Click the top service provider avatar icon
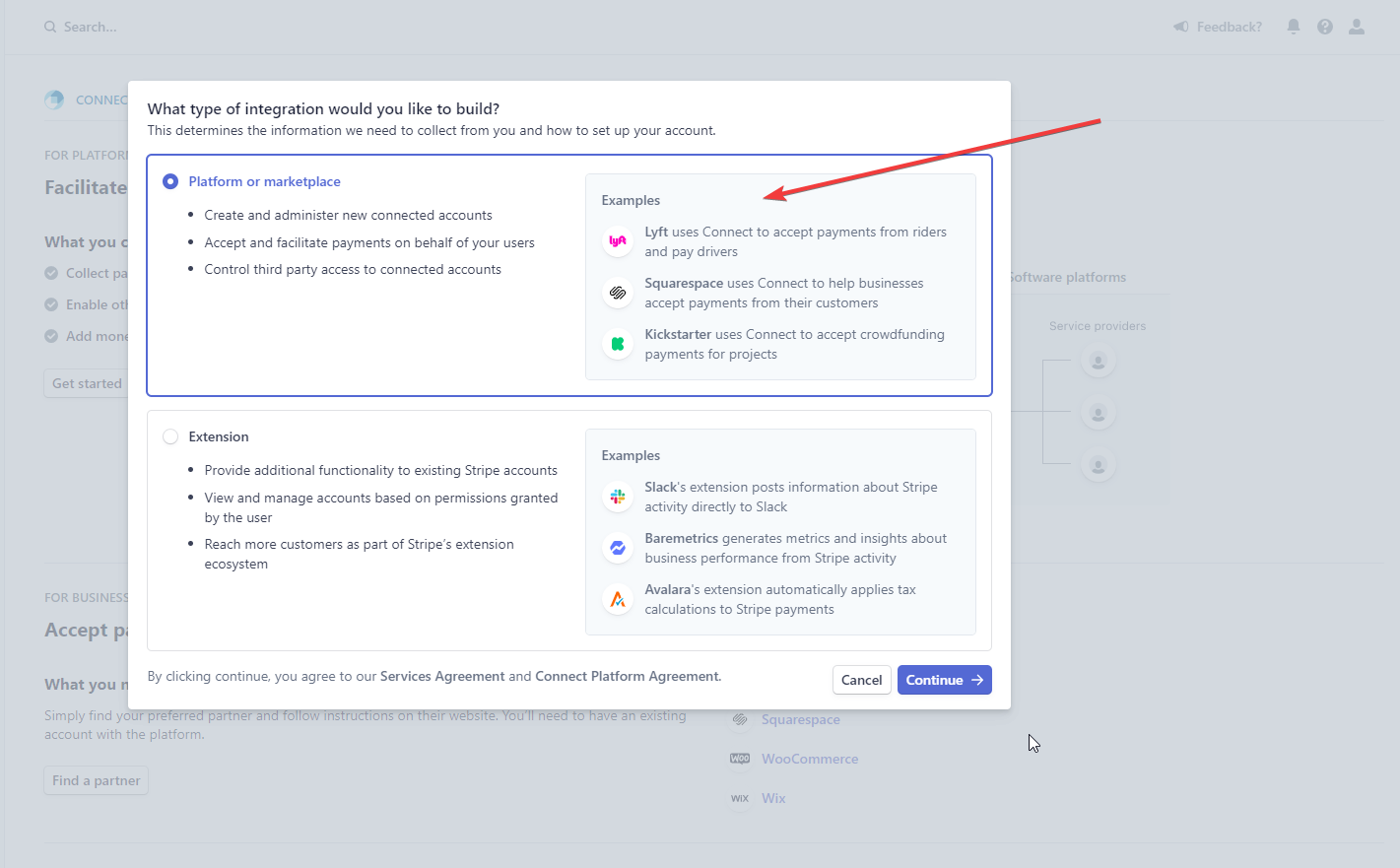Image resolution: width=1400 pixels, height=868 pixels. coord(1098,362)
